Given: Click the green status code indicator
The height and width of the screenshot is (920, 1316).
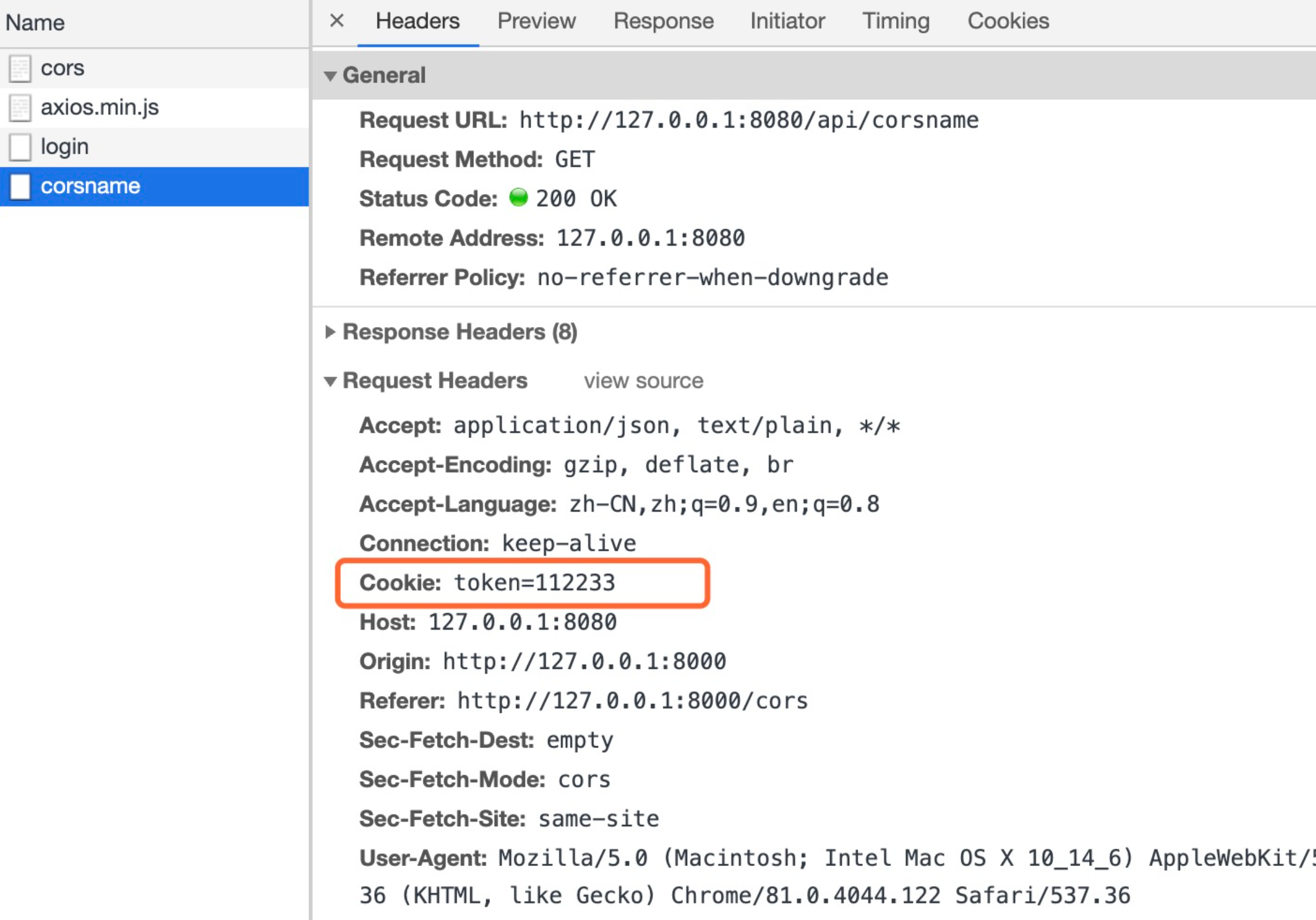Looking at the screenshot, I should pos(518,198).
